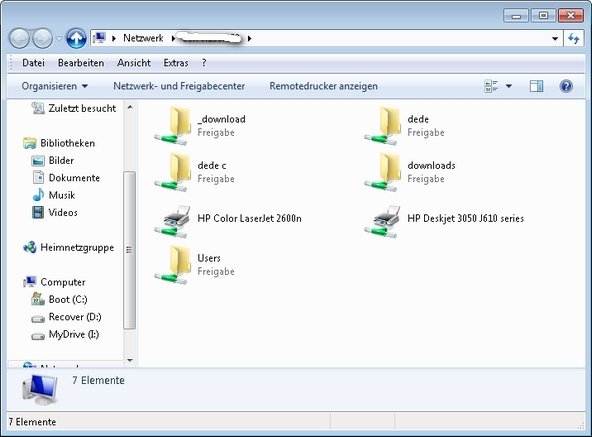Click the _download shared folder icon
Image resolution: width=592 pixels, height=437 pixels.
pos(173,126)
